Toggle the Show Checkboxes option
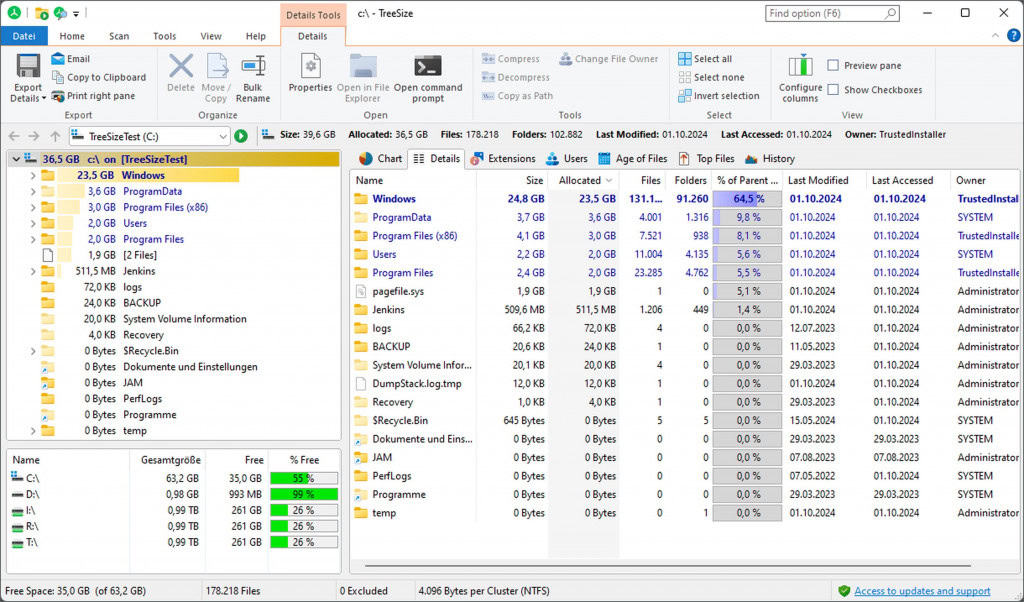 click(x=833, y=90)
